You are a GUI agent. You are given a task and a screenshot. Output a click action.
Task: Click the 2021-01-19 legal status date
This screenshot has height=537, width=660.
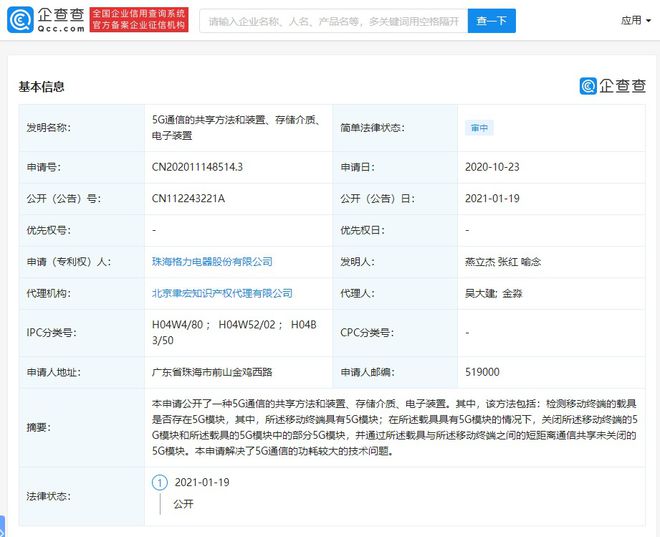coord(201,482)
